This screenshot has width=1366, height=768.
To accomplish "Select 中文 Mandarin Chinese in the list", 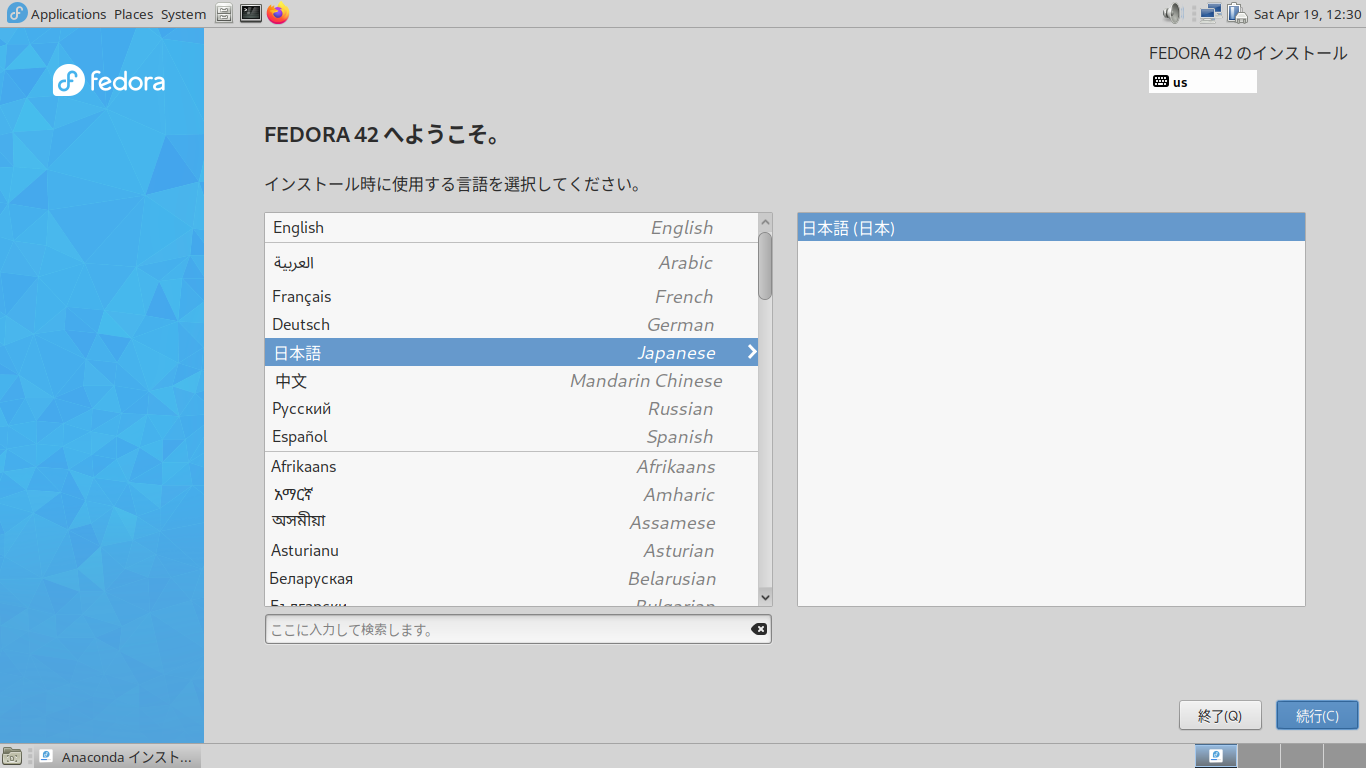I will [x=511, y=381].
